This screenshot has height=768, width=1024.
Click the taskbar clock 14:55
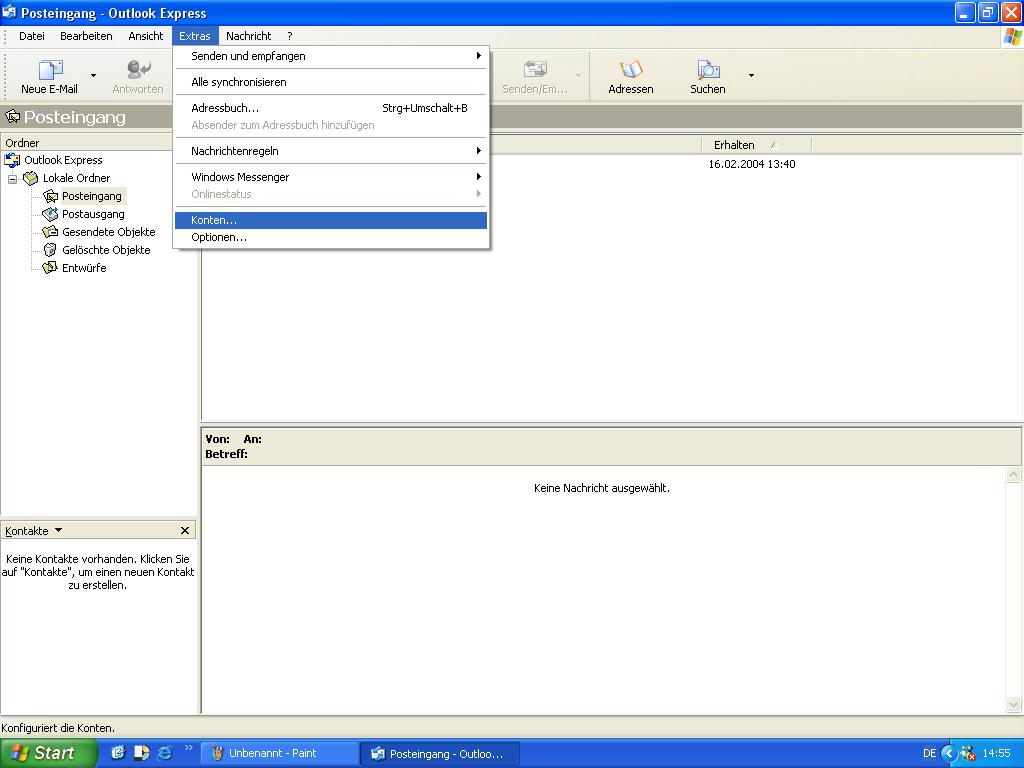(997, 754)
